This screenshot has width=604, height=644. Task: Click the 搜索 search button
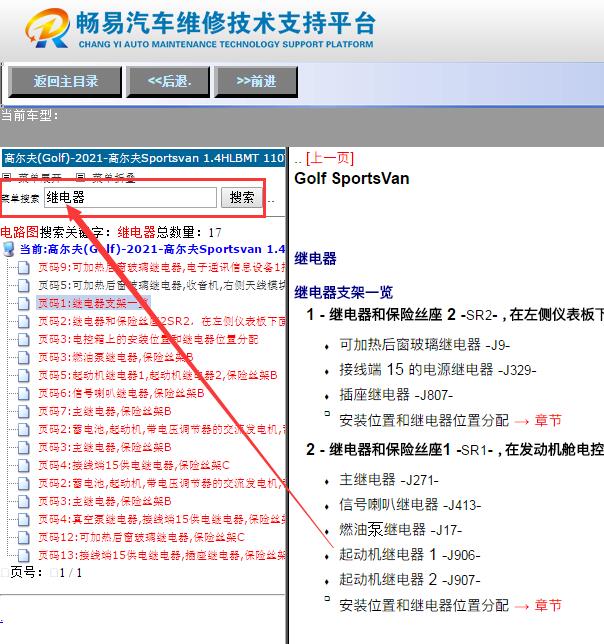(x=242, y=198)
